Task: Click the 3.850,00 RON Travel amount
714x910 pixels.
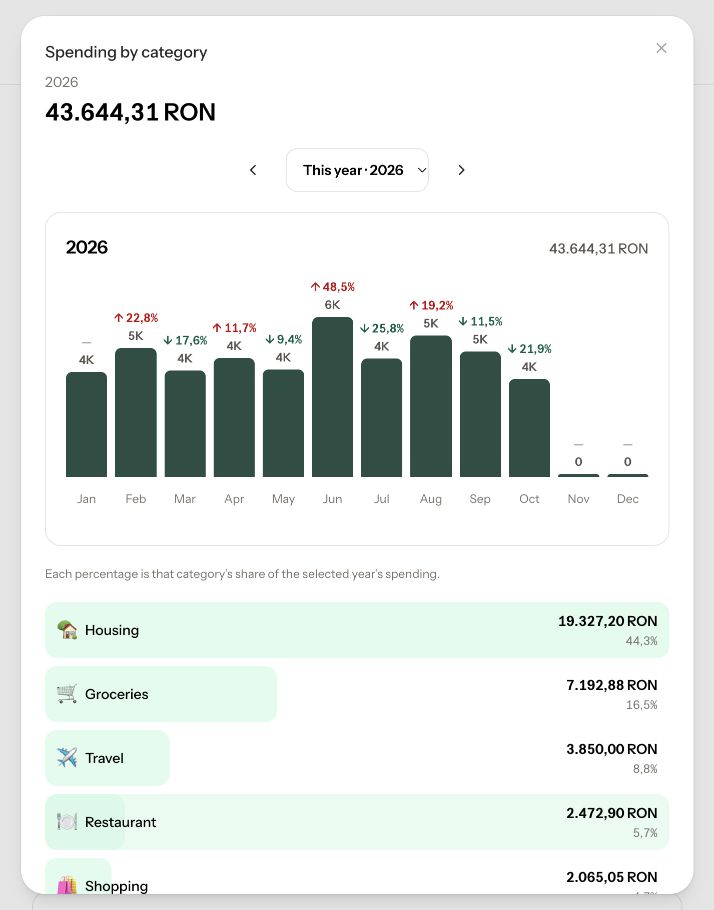Action: click(612, 749)
